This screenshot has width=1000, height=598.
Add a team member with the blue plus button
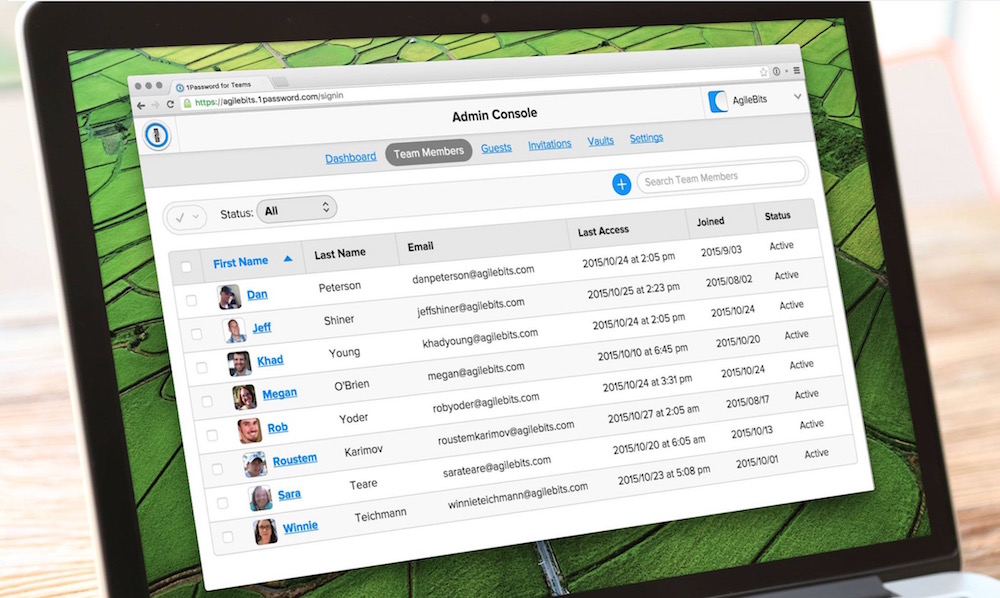621,184
